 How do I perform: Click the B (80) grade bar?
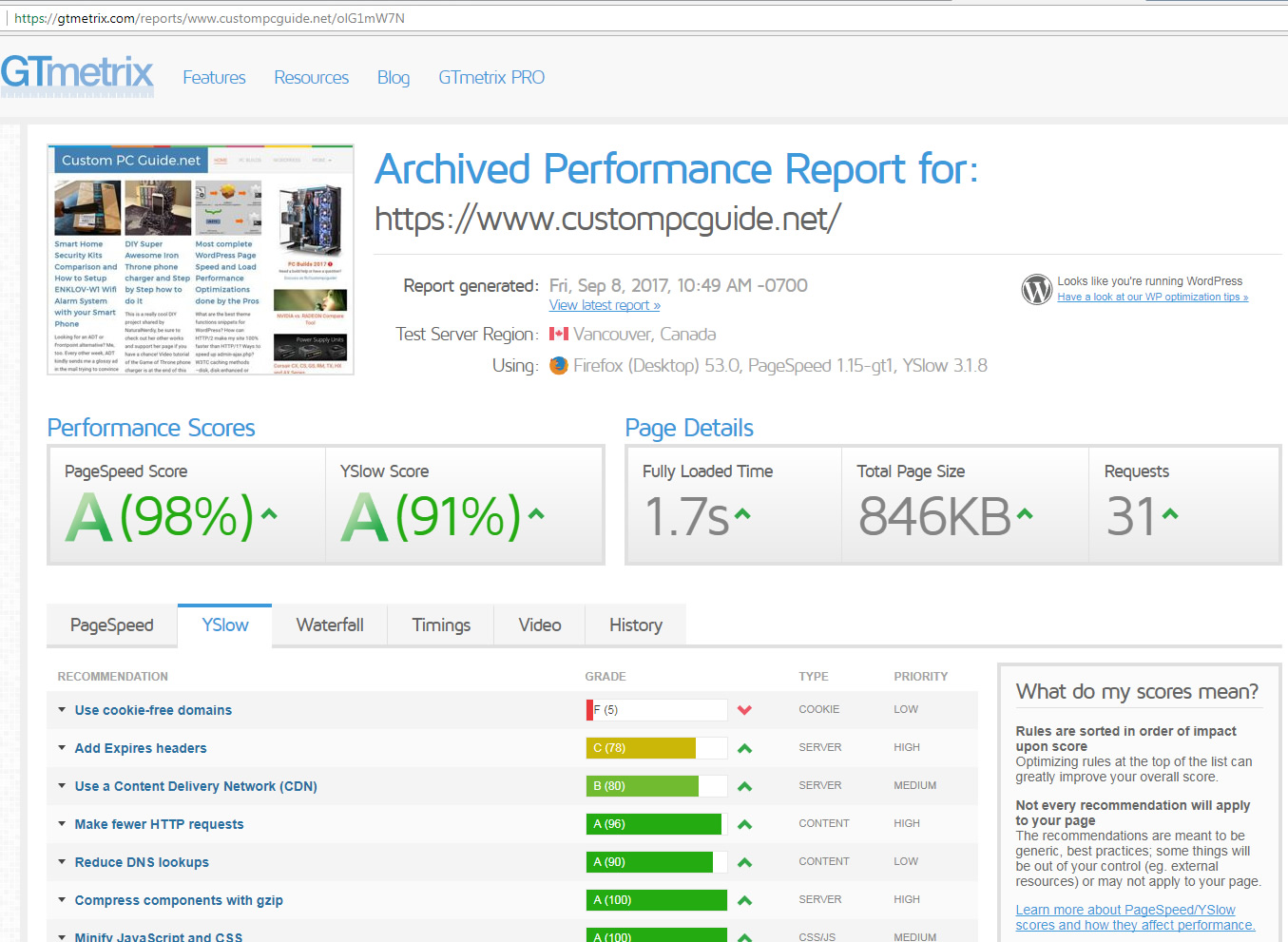point(657,786)
